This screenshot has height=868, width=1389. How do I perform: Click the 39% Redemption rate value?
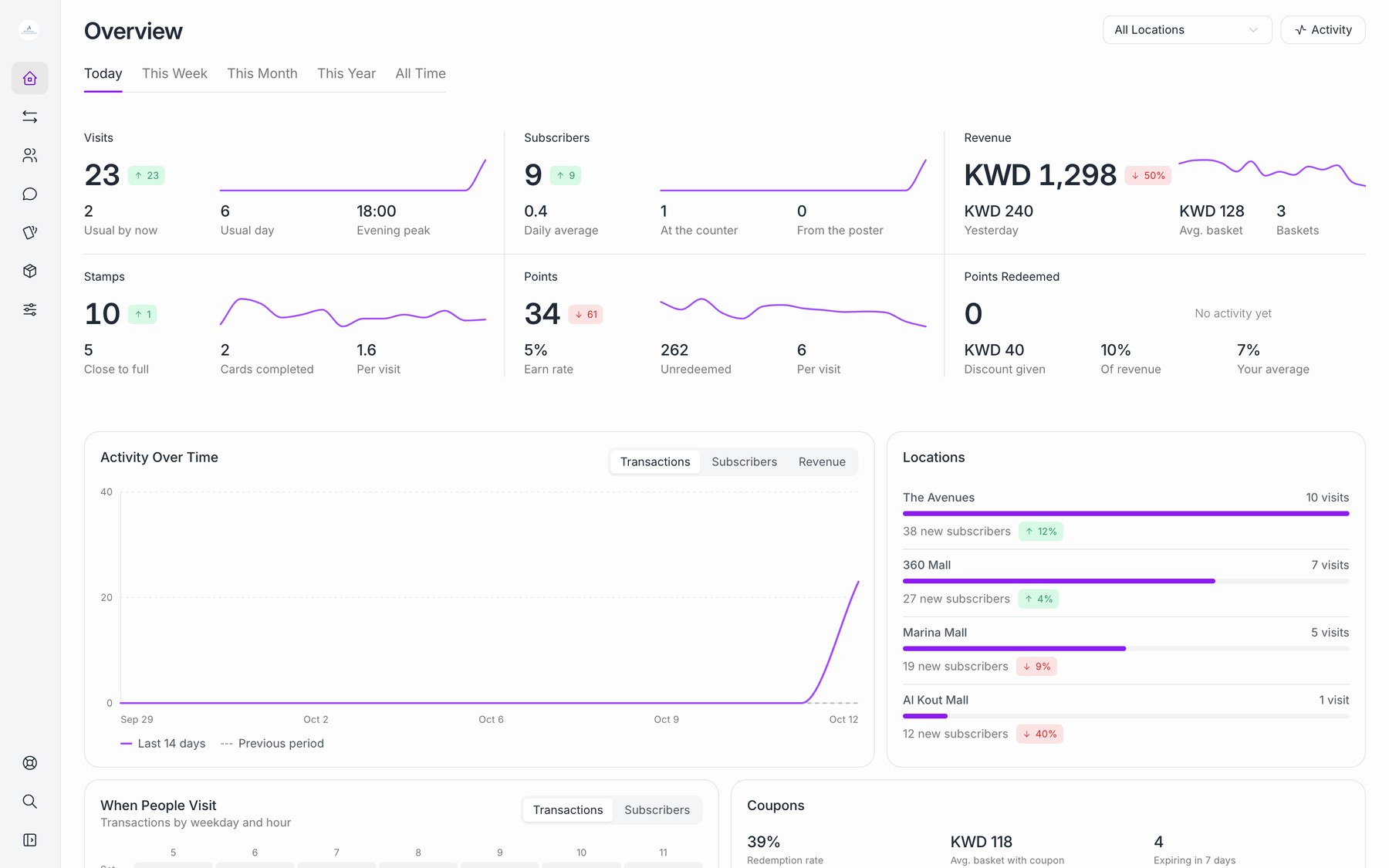[x=763, y=842]
